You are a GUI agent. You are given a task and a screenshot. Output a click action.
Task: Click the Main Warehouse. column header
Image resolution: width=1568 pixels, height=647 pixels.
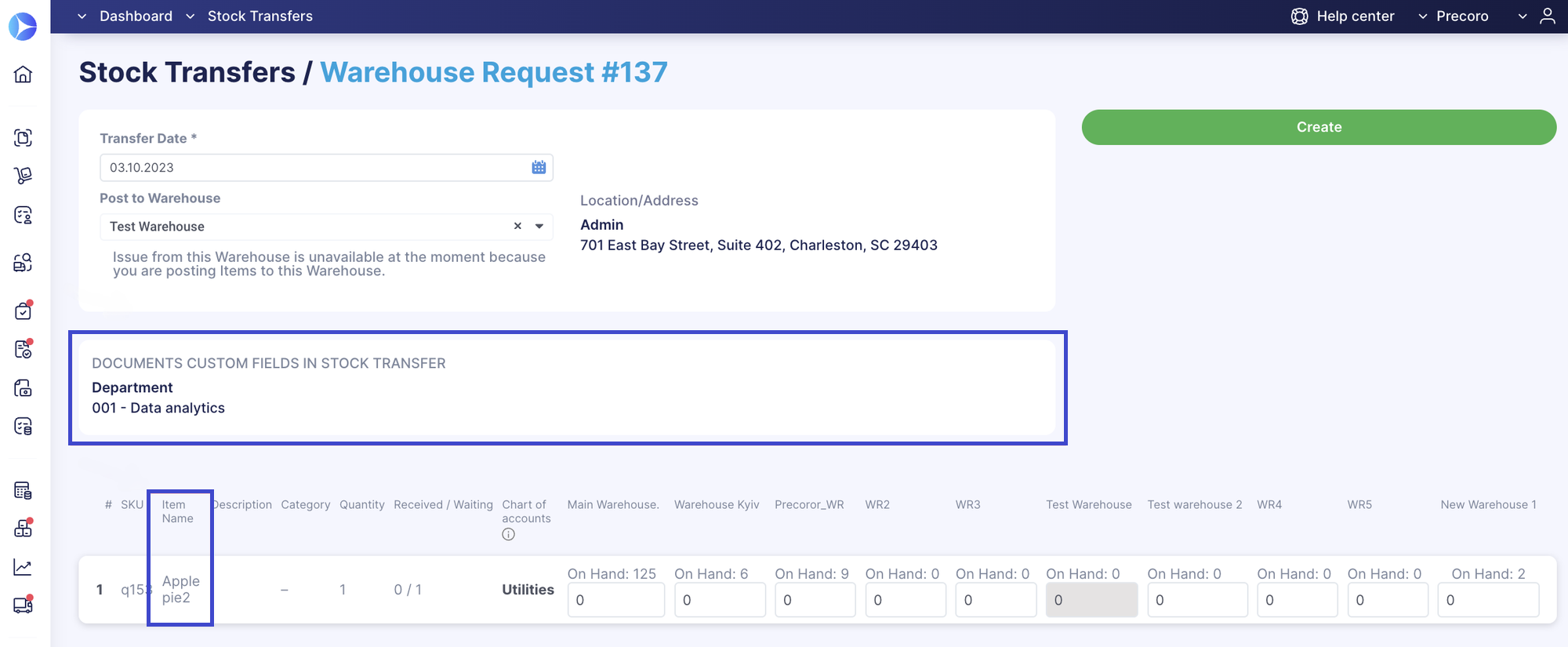613,505
